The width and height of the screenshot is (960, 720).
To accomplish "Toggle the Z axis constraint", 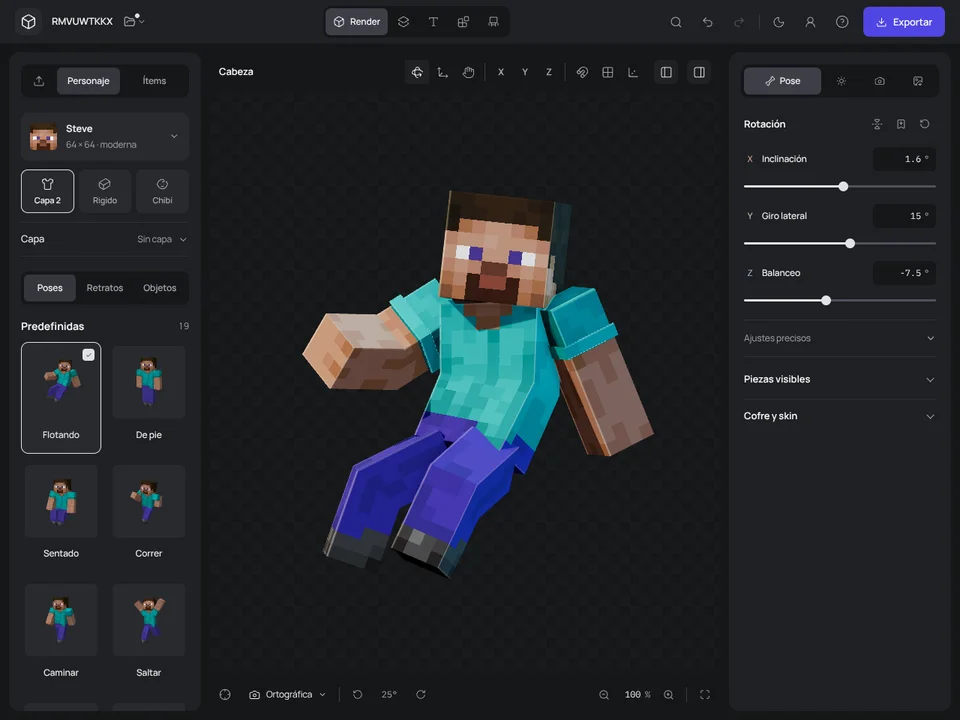I will 549,72.
